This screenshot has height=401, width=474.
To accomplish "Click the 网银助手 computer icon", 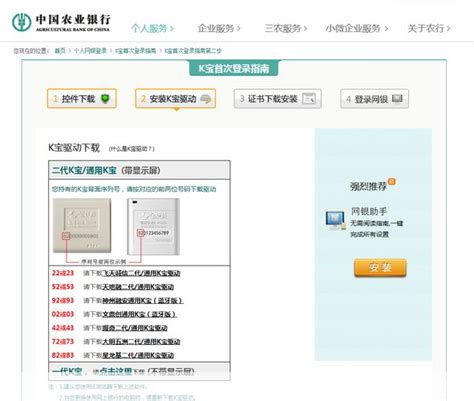I will [x=336, y=220].
